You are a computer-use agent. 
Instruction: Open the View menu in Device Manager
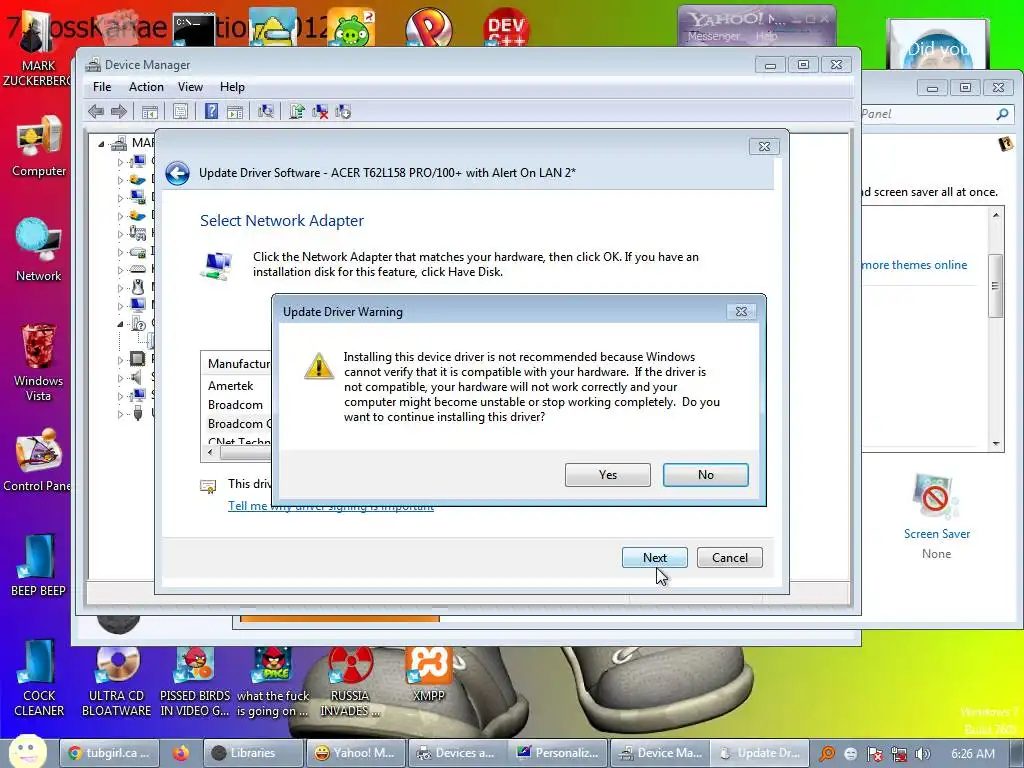click(190, 87)
